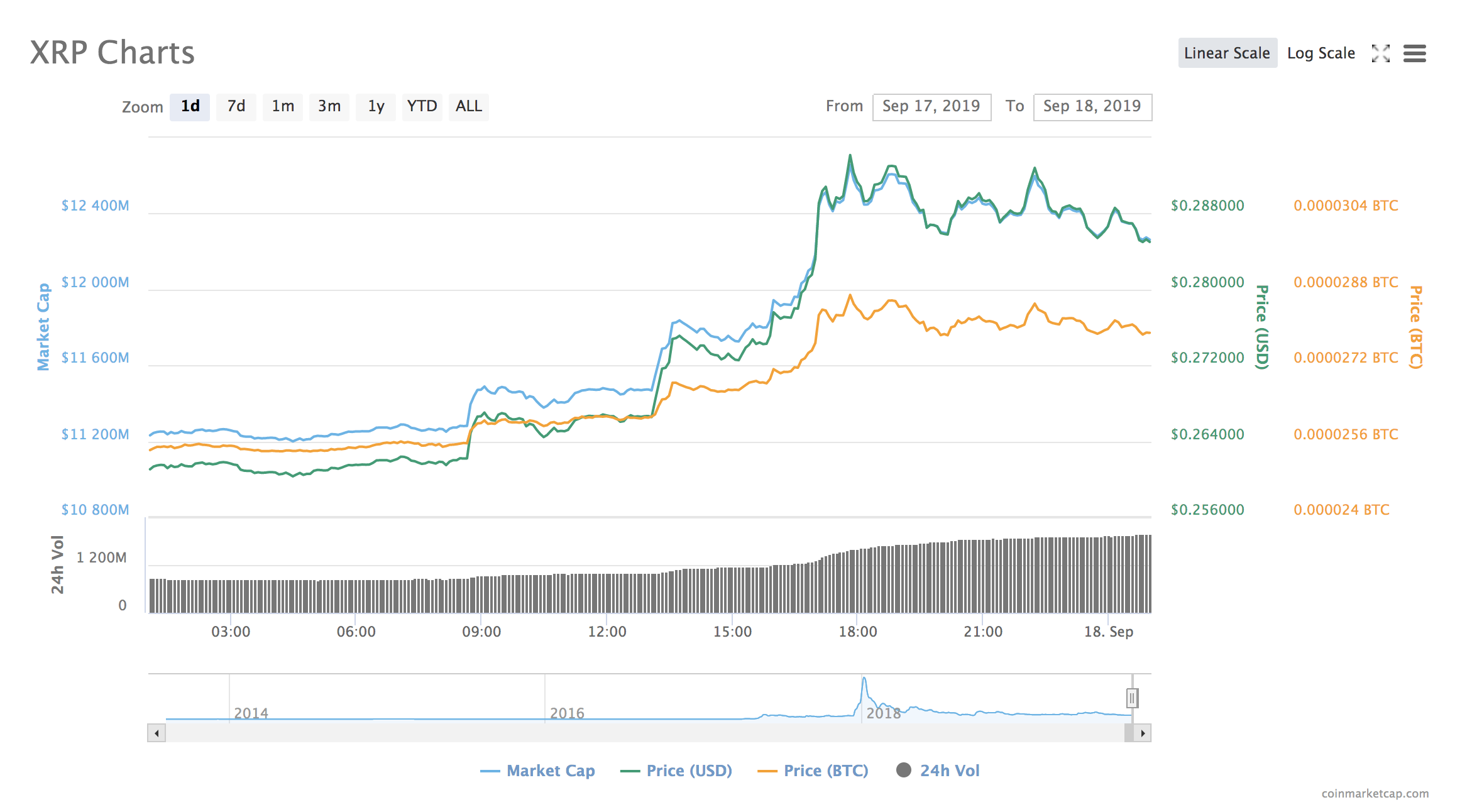Click the XRP Charts title
The image size is (1472, 812).
click(112, 52)
